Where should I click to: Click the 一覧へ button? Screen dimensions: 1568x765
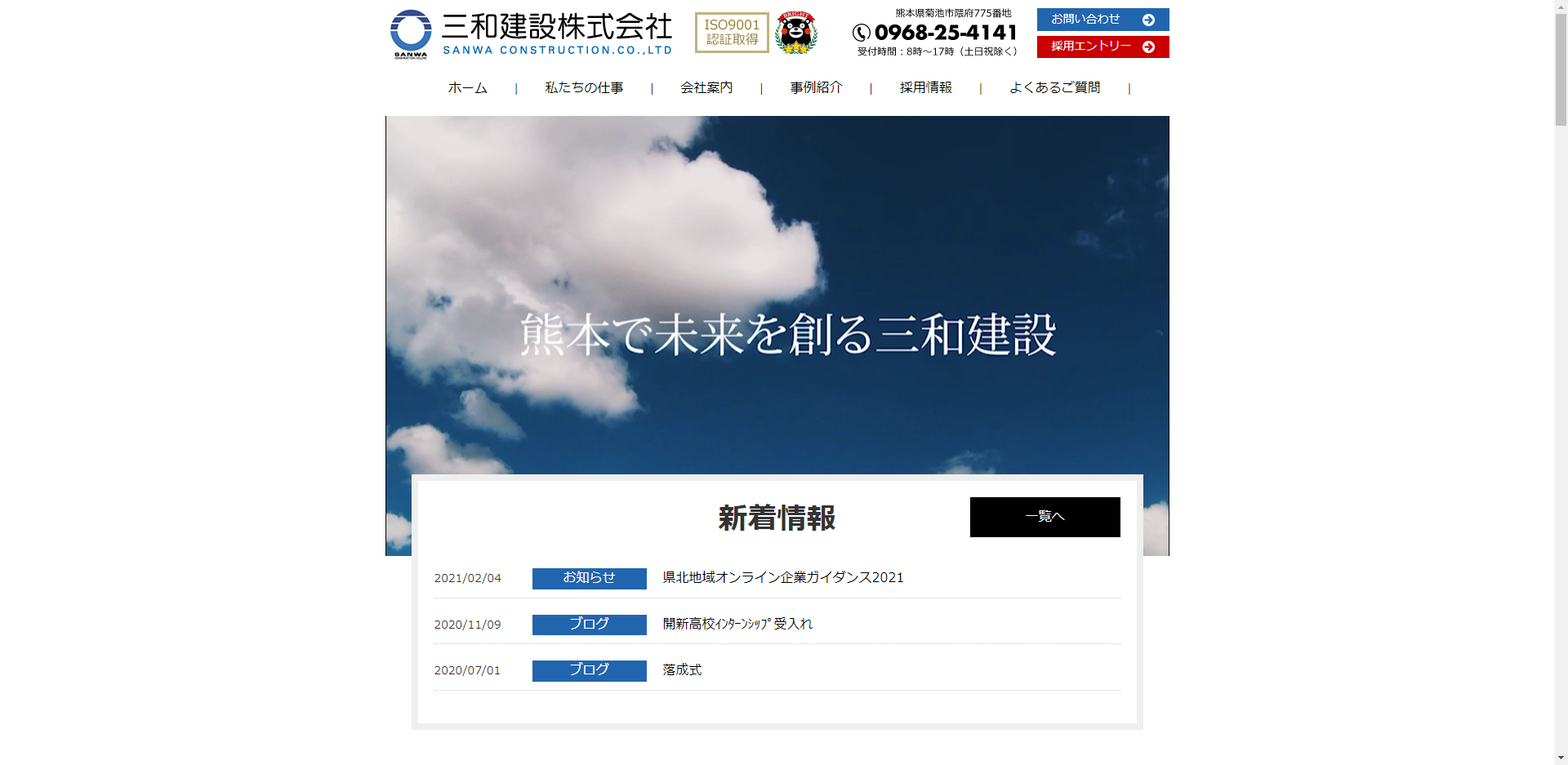point(1045,516)
